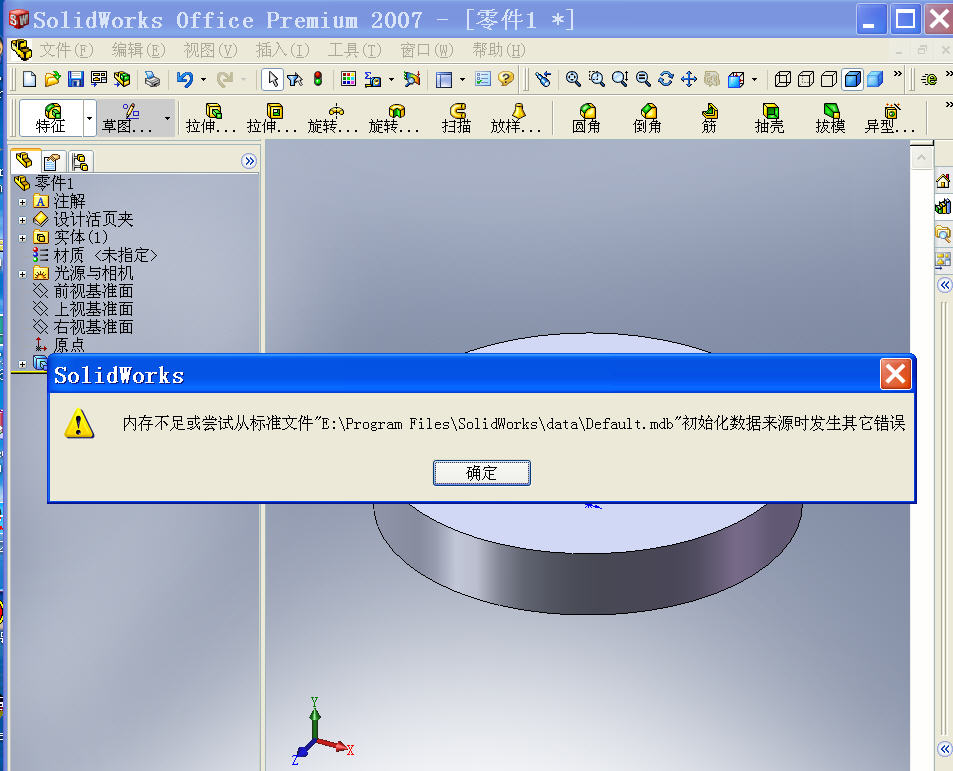Open the 草图 toolbar dropdown arrow

167,118
